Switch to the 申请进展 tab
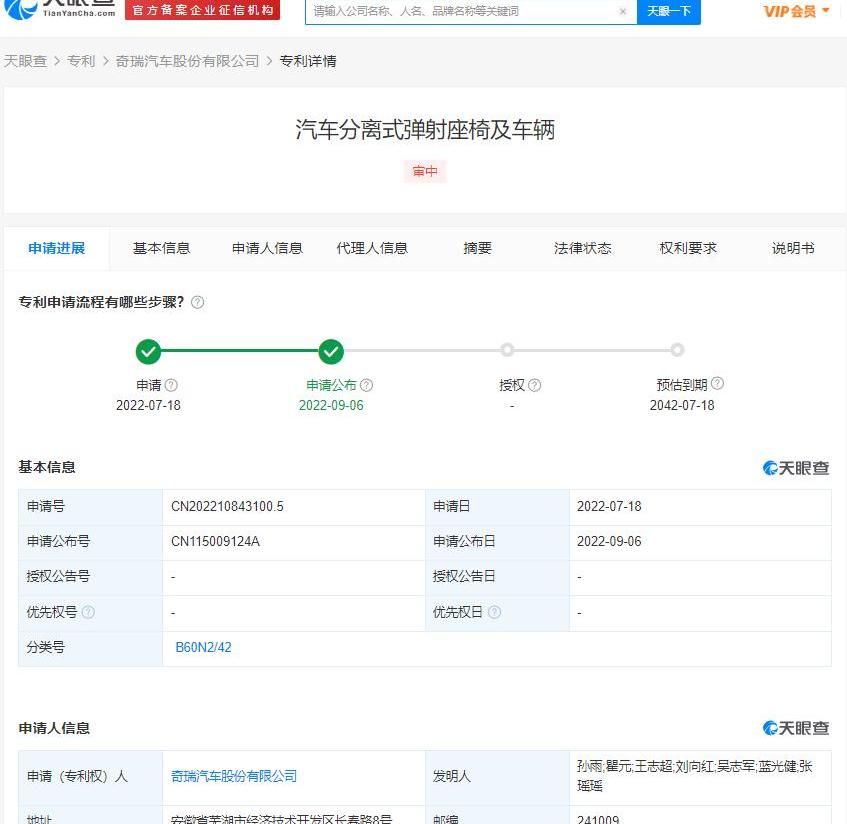Image resolution: width=847 pixels, height=824 pixels. point(57,249)
